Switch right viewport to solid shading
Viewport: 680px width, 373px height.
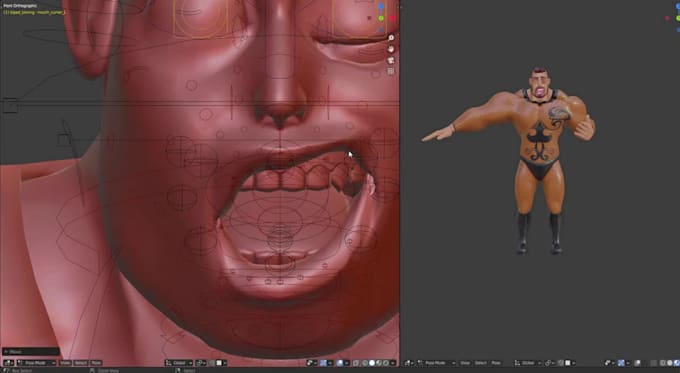670,363
